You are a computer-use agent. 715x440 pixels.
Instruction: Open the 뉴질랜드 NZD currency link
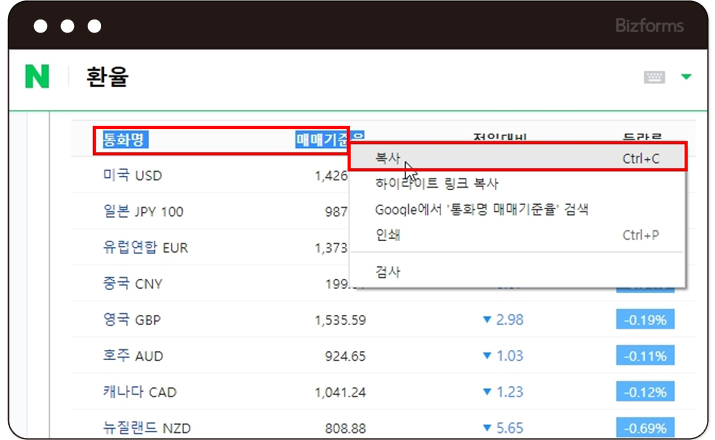coord(146,428)
